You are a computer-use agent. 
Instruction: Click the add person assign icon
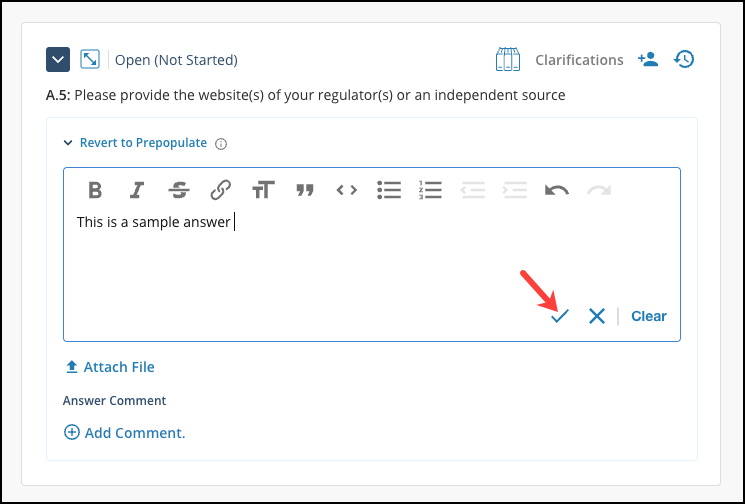coord(648,59)
